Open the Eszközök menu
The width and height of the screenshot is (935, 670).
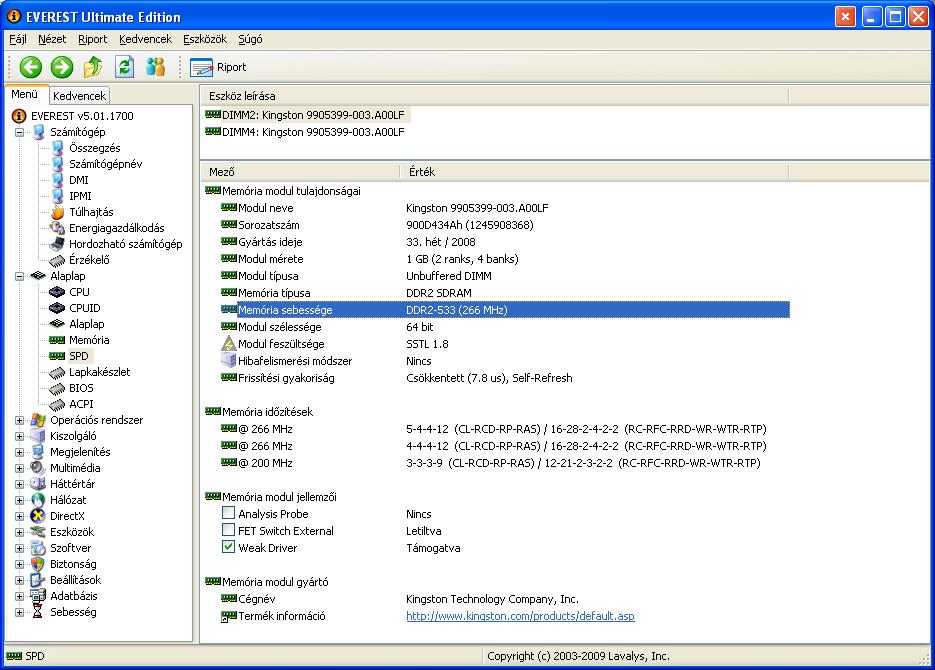pos(205,39)
